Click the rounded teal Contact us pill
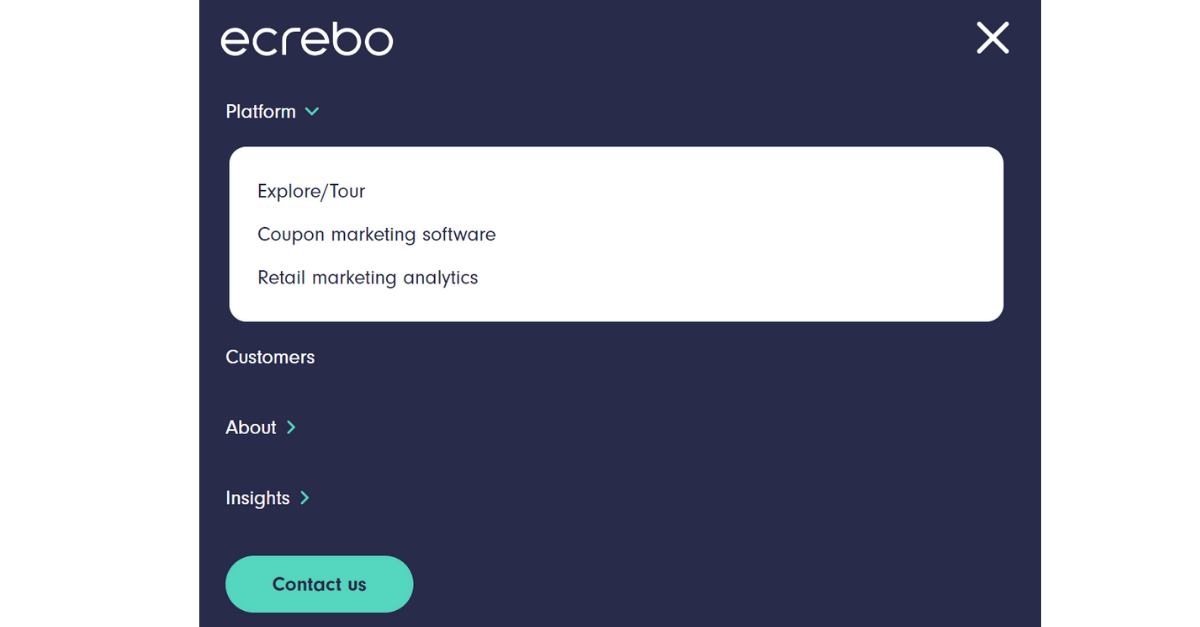This screenshot has height=627, width=1200. [x=319, y=584]
